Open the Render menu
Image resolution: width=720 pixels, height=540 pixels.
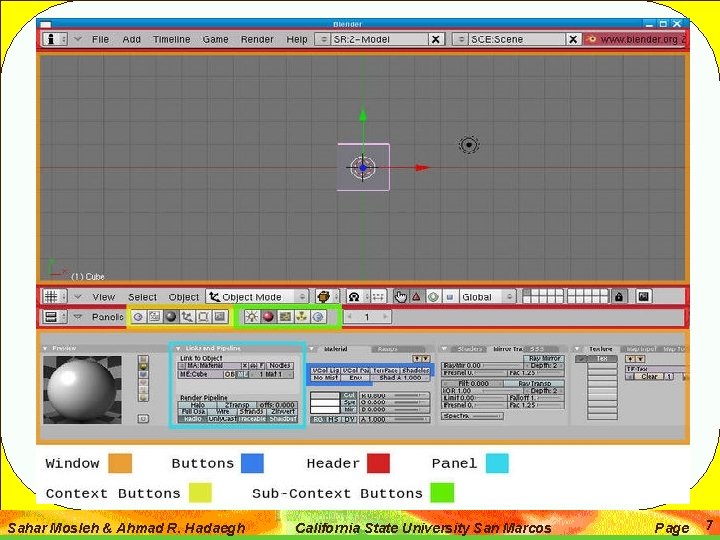[257, 39]
